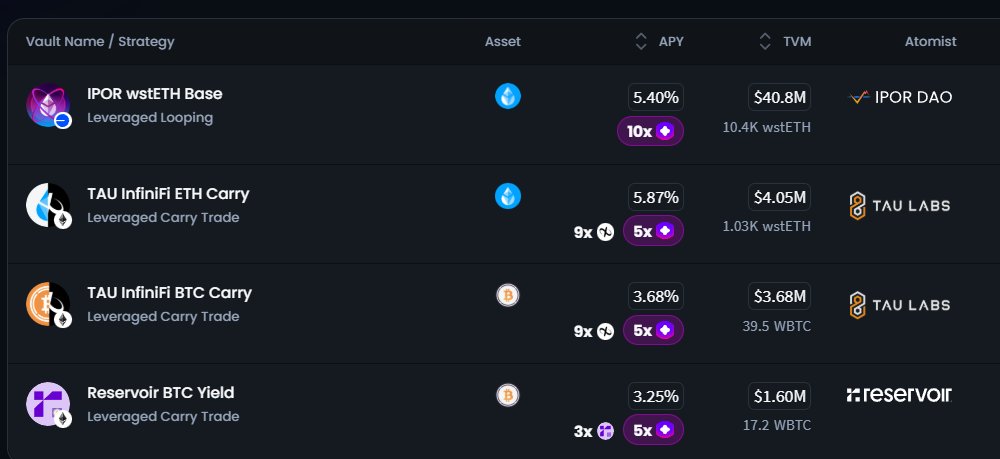Viewport: 1000px width, 459px height.
Task: Click the Reservoir BTC Yield vault icon
Action: tap(47, 403)
